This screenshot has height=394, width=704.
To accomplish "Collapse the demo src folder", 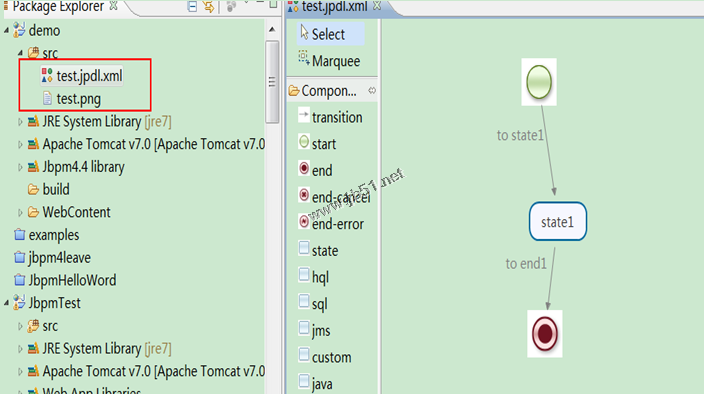I will 20,53.
